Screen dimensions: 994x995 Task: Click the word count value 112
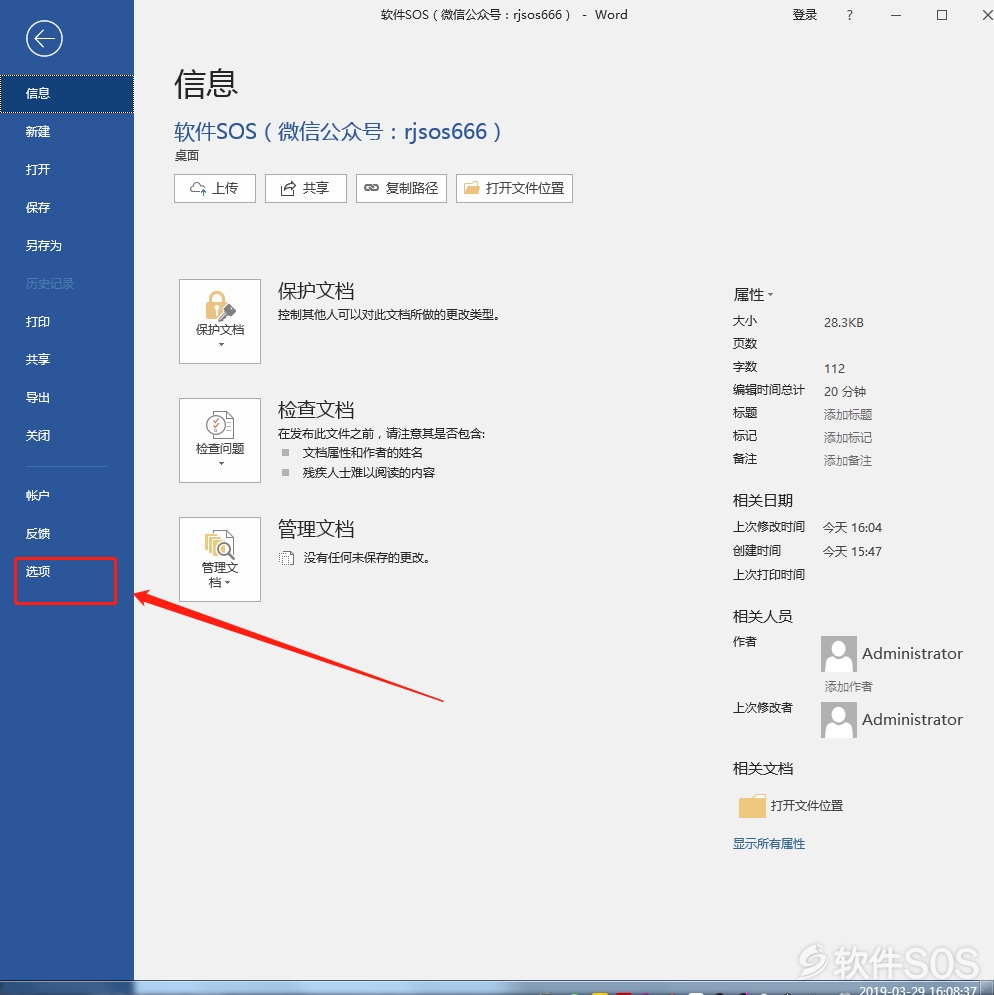pyautogui.click(x=834, y=369)
